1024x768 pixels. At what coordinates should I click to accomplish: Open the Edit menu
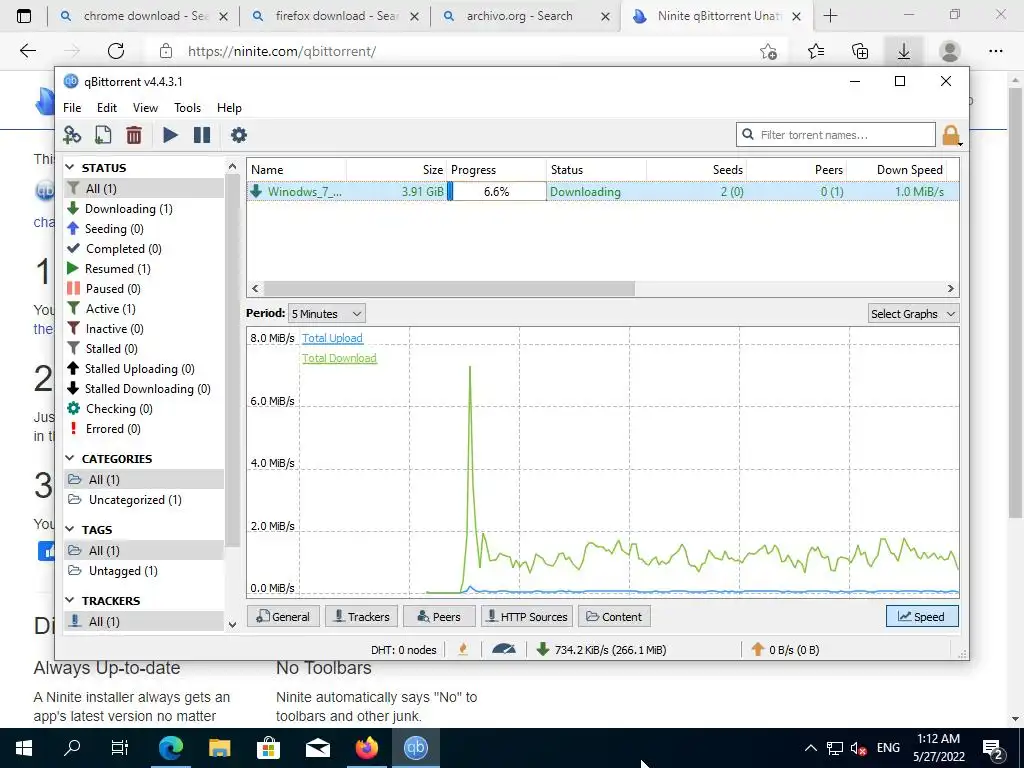pos(106,108)
